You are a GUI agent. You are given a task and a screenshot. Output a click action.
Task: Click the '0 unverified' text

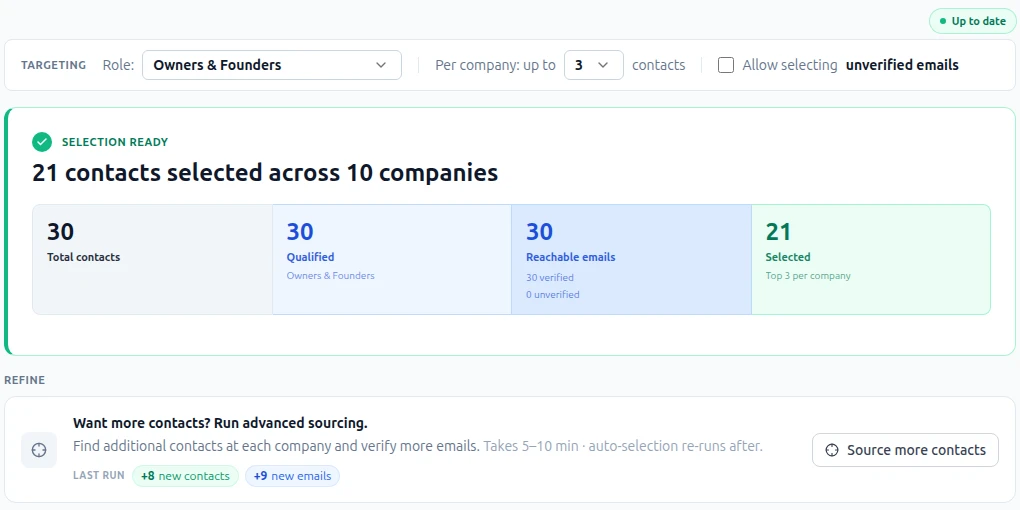(552, 295)
